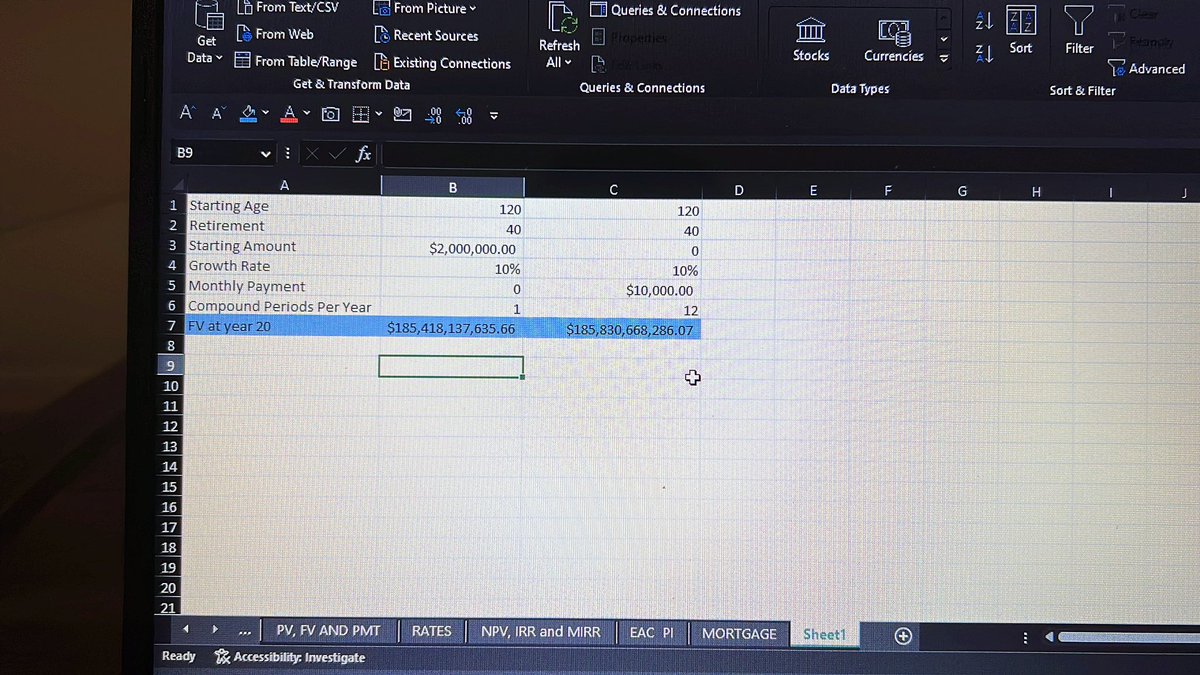This screenshot has height=675, width=1200.
Task: Confirm the formula bar entry
Action: 337,154
